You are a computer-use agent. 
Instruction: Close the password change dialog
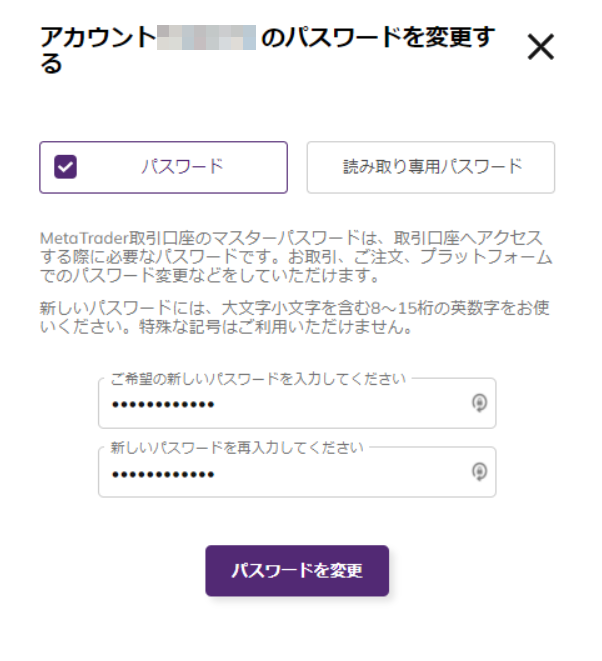point(541,47)
